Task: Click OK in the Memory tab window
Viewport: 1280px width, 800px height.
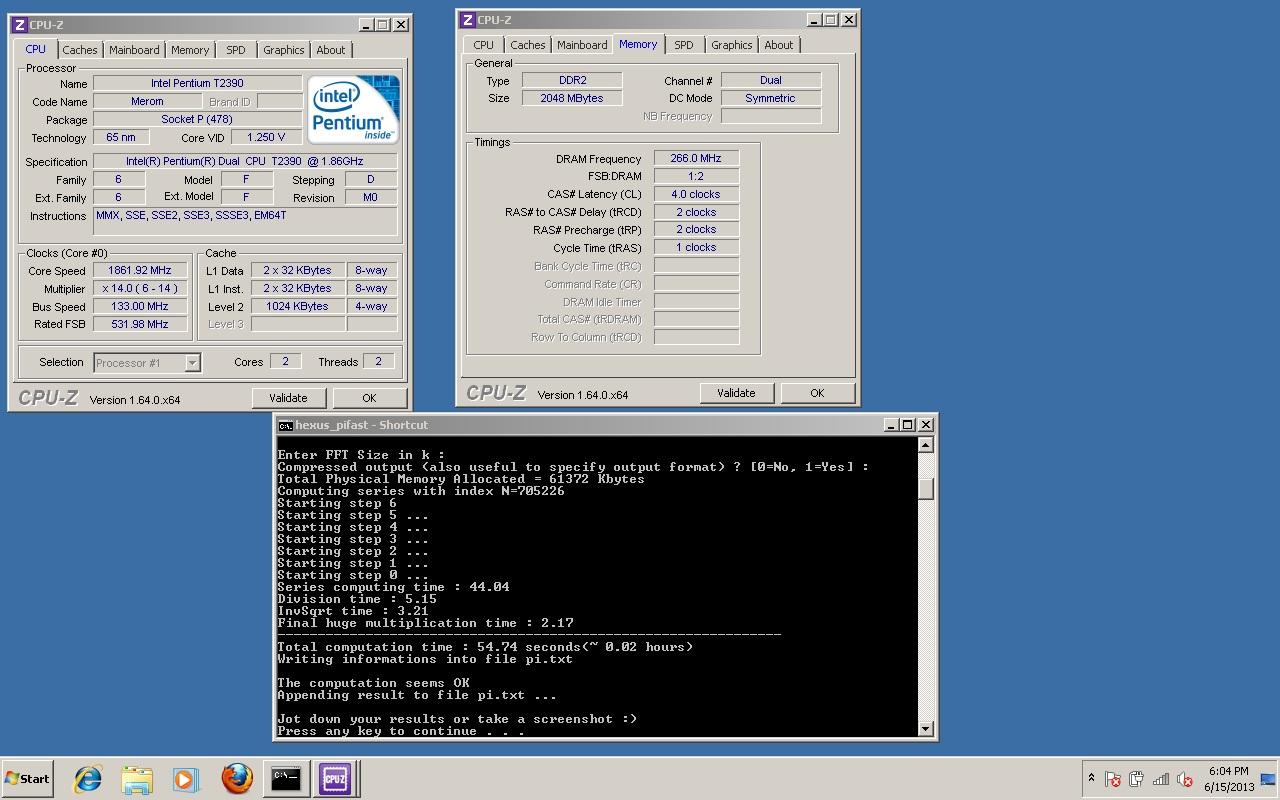Action: click(817, 393)
